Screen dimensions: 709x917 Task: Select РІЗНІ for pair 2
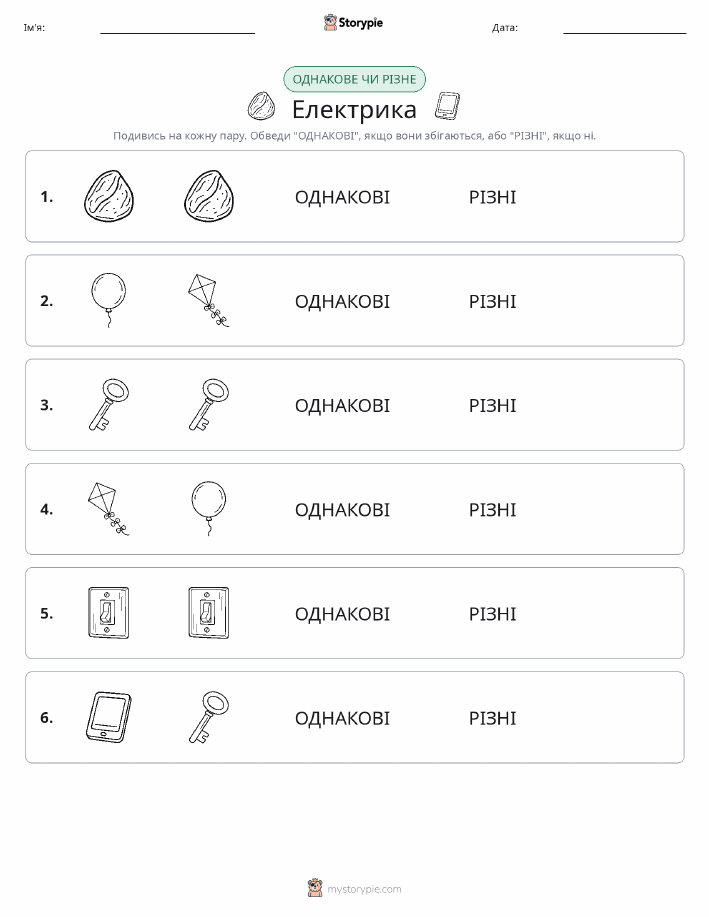(493, 301)
